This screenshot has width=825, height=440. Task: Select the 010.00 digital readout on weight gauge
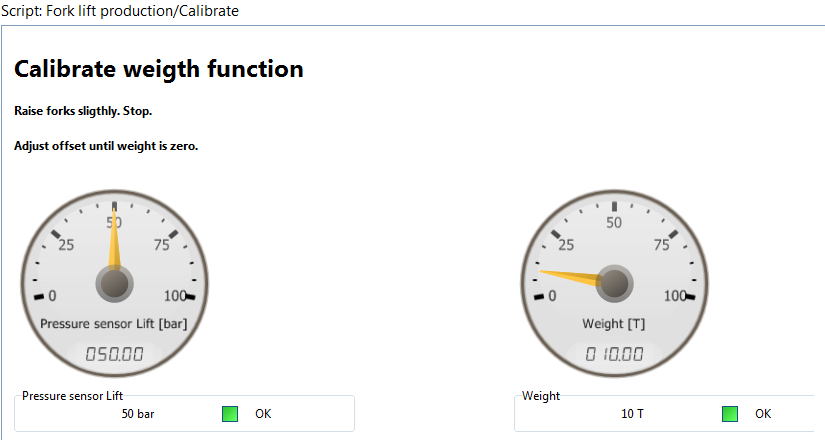[x=614, y=354]
